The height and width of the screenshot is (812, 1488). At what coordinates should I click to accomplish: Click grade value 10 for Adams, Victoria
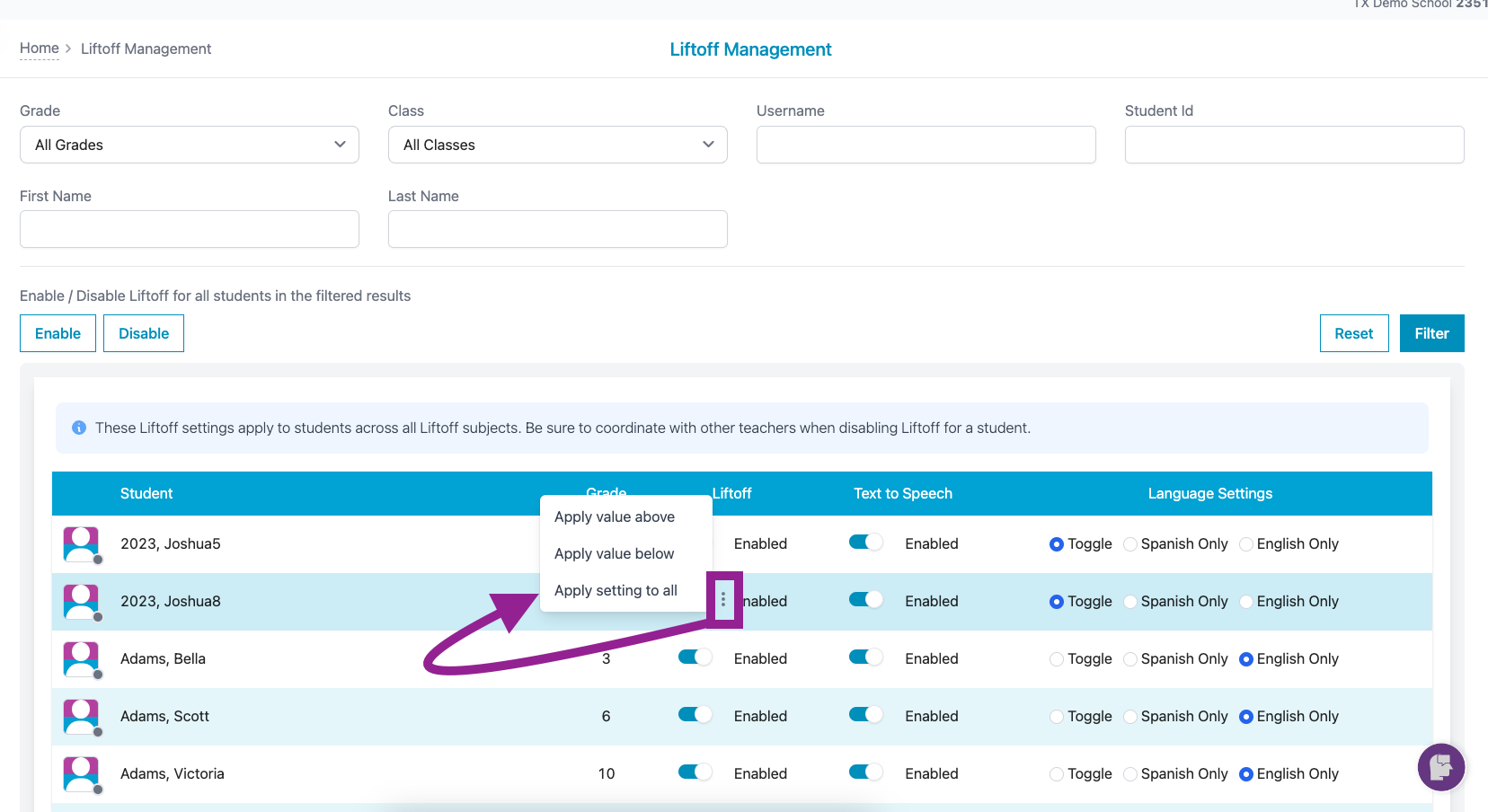(607, 773)
